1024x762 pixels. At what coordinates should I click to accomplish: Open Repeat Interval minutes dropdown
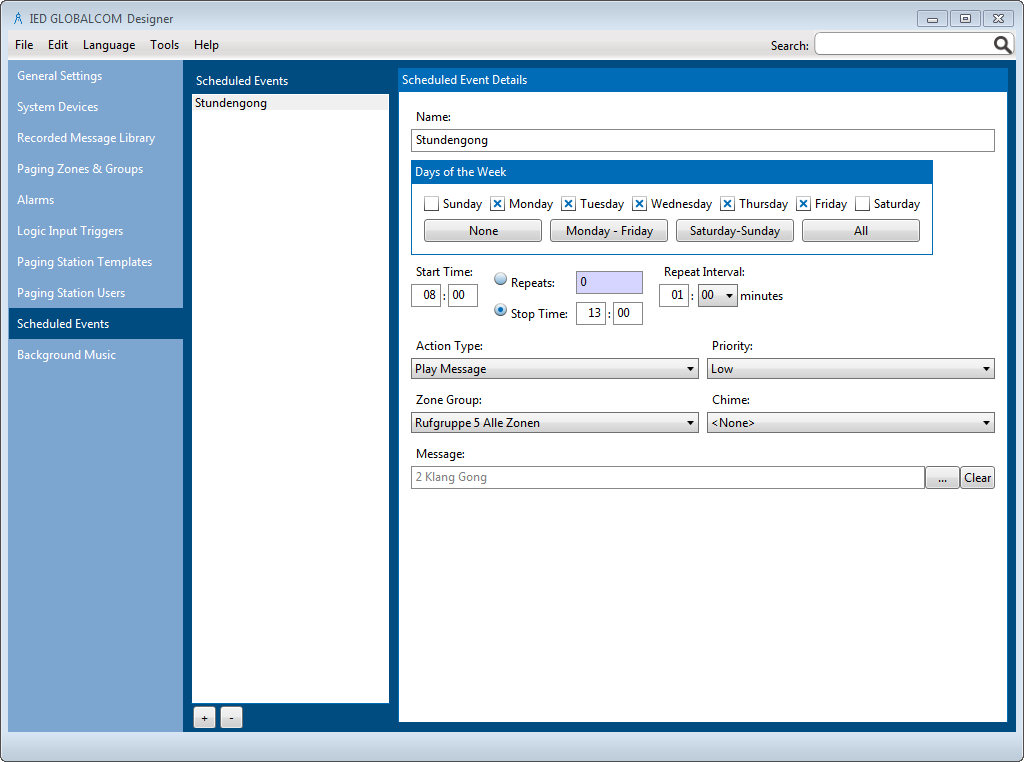[717, 296]
